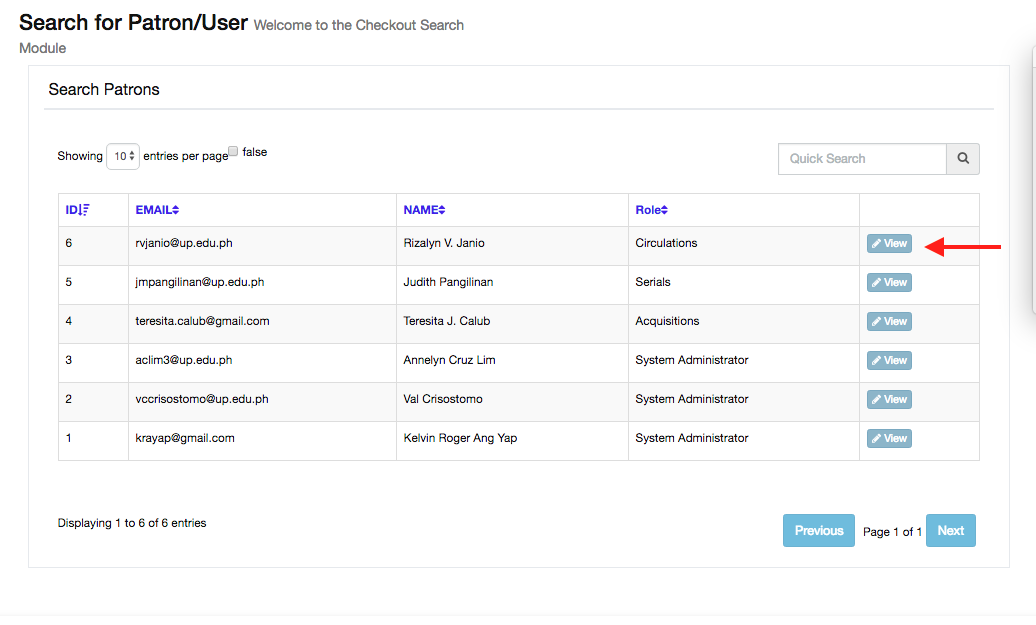1036x625 pixels.
Task: Click the magnifier search icon button
Action: coord(963,159)
